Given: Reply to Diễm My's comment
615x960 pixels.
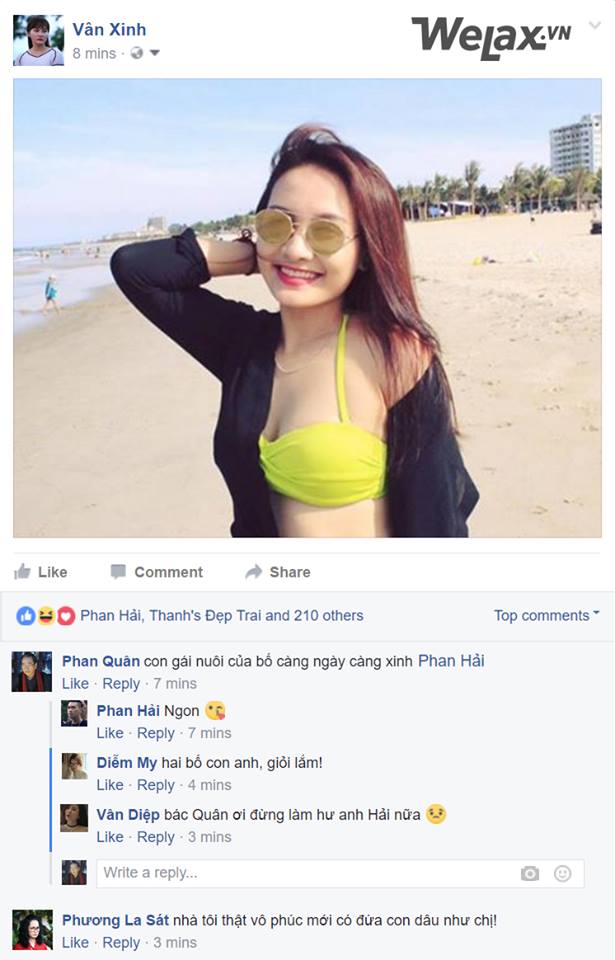Looking at the screenshot, I should [155, 785].
